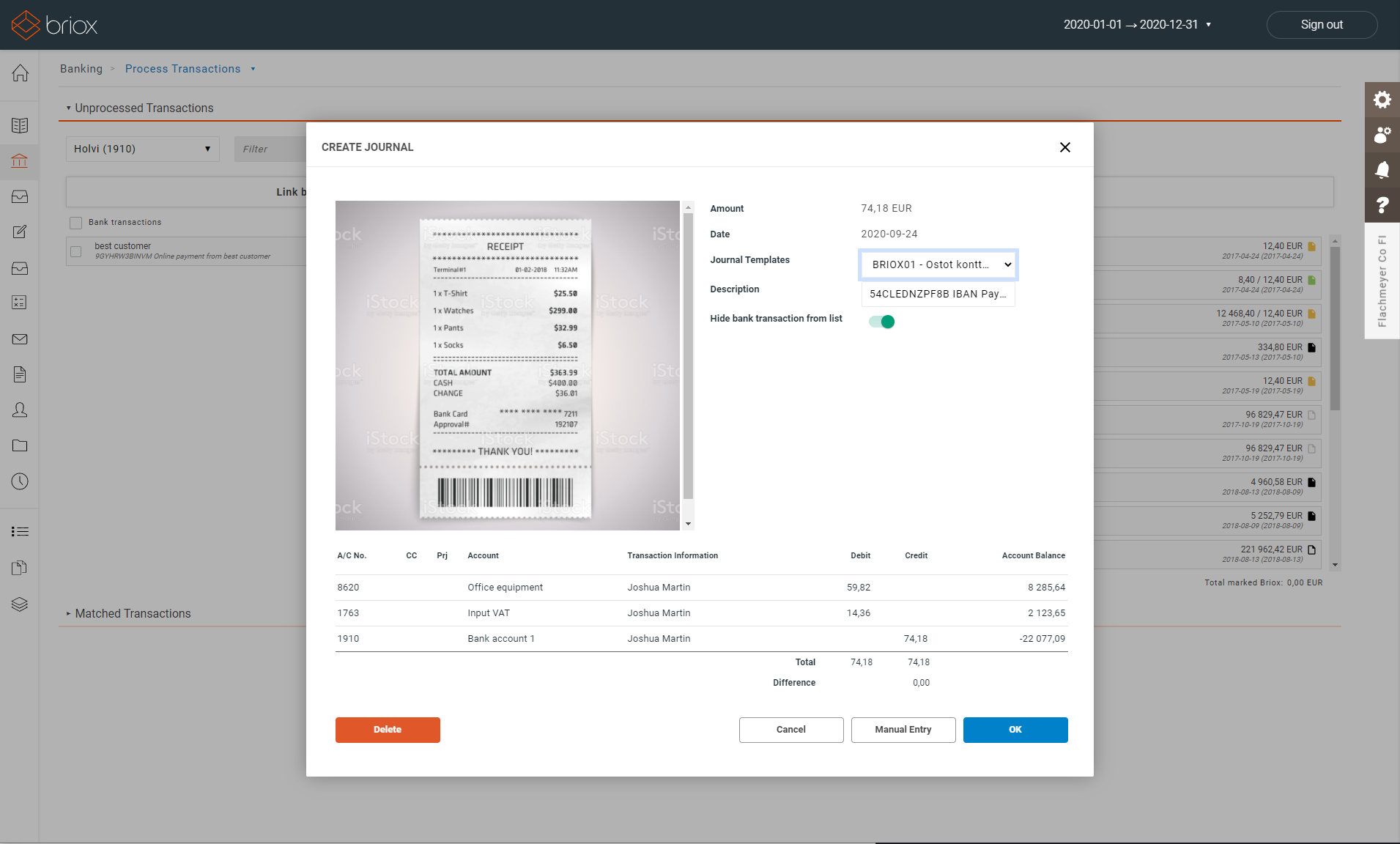Click the settings gear icon
Viewport: 1400px width, 844px height.
pos(1382,100)
